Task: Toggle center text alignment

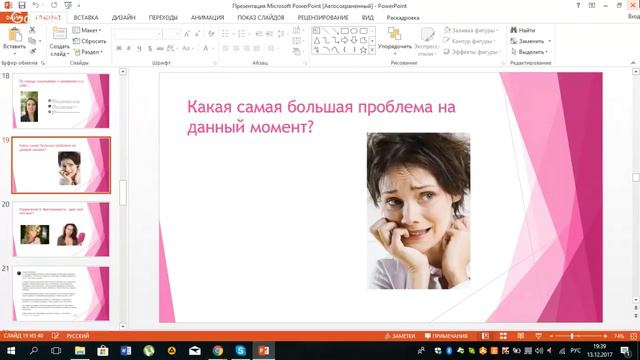Action: point(236,49)
